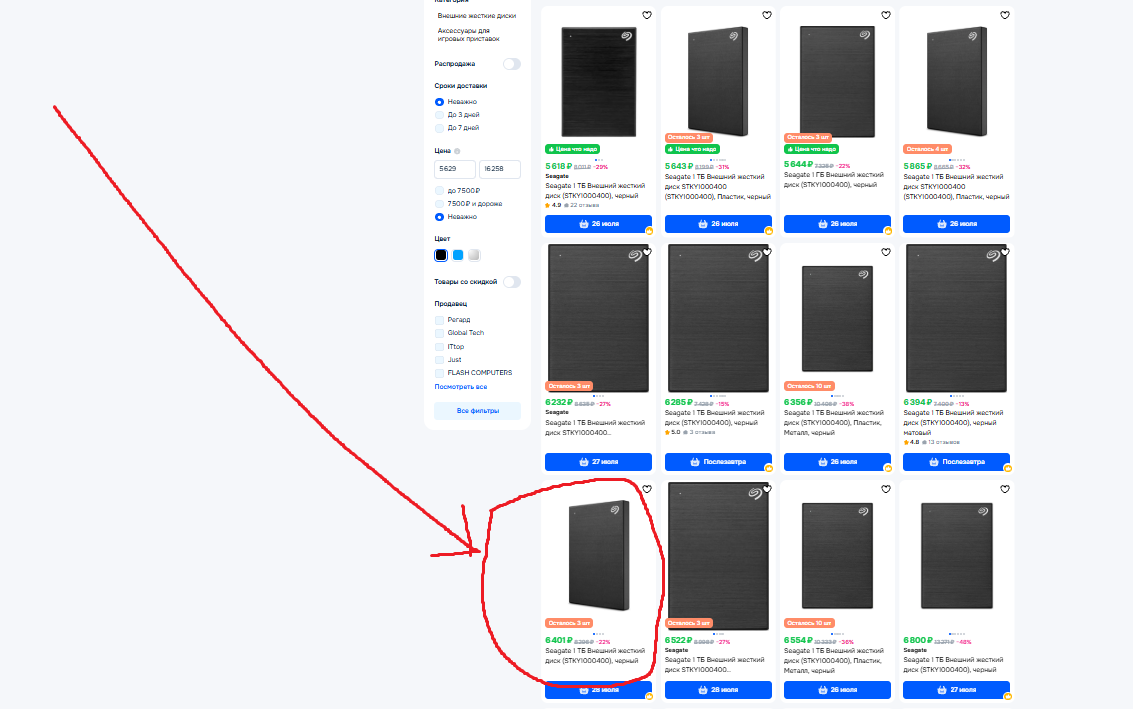Pick the black color swatch
Image resolution: width=1133 pixels, height=709 pixels.
tap(441, 255)
